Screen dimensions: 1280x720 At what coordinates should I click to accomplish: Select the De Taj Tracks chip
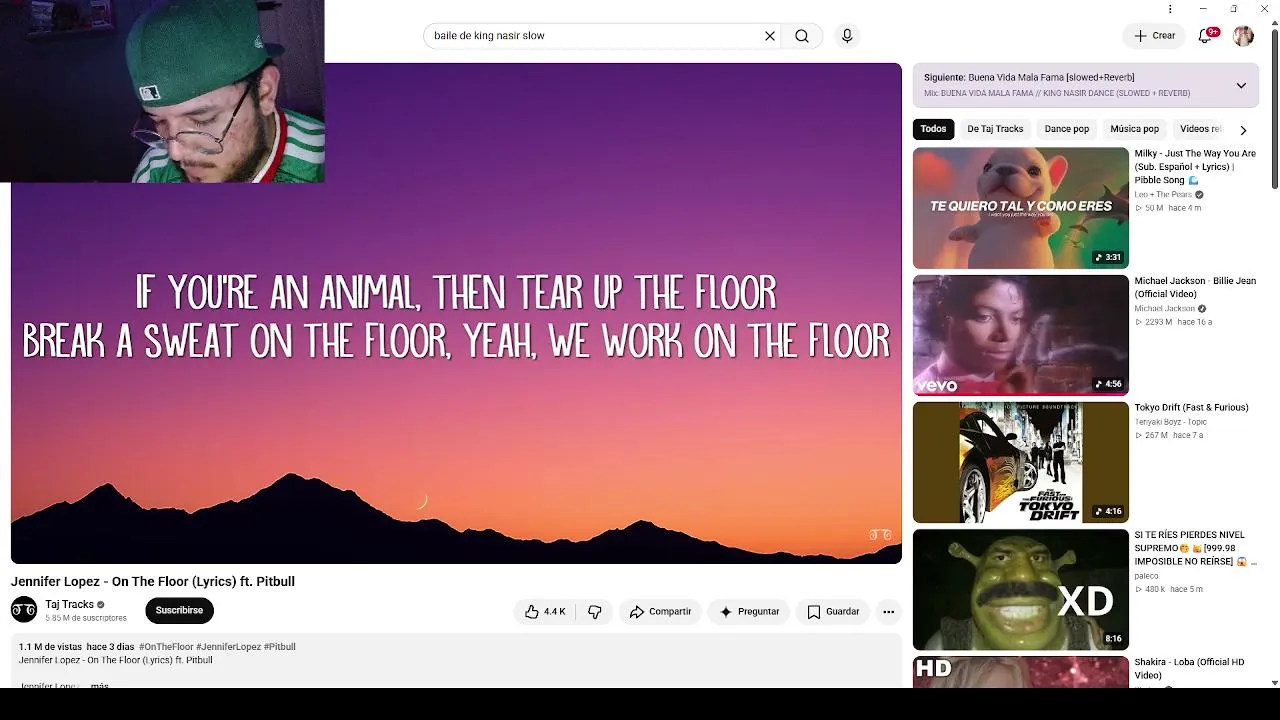995,129
